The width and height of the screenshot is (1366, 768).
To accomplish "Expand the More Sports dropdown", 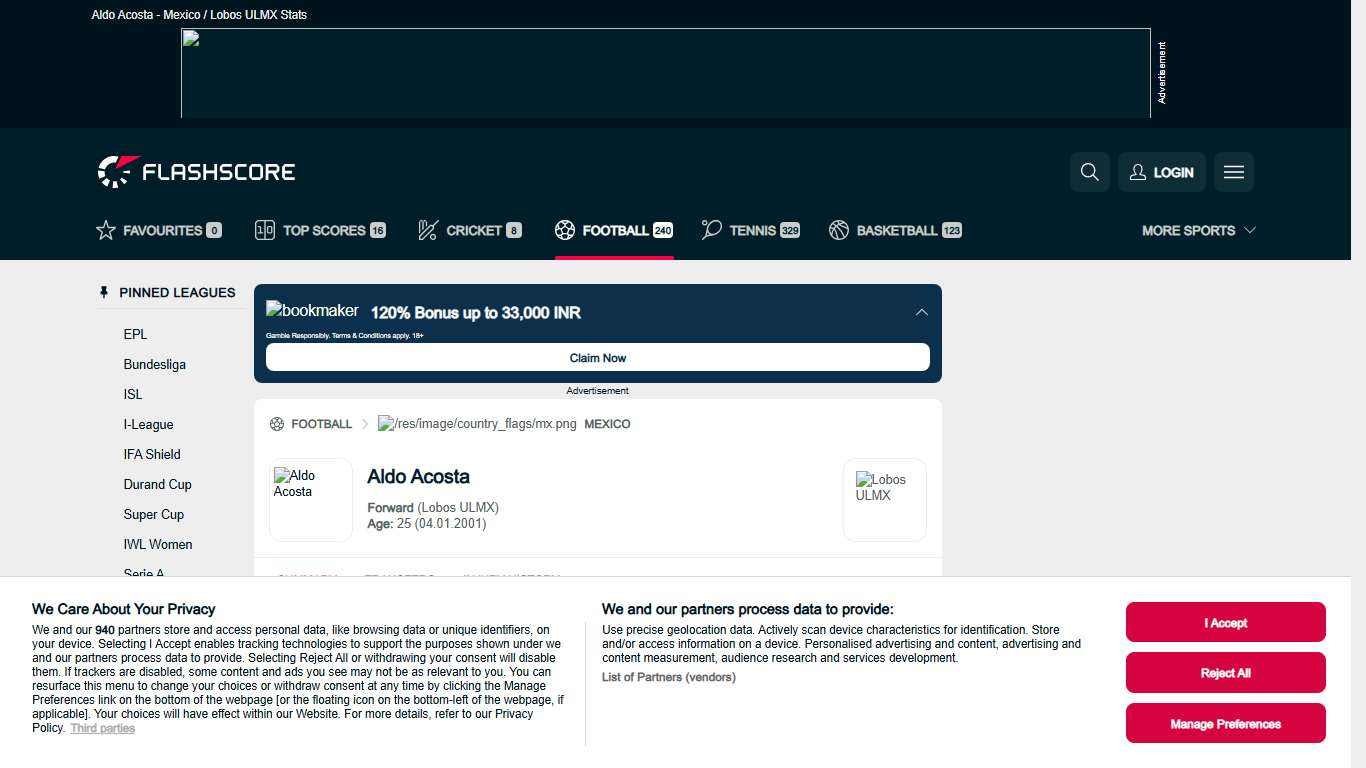I will [1198, 230].
